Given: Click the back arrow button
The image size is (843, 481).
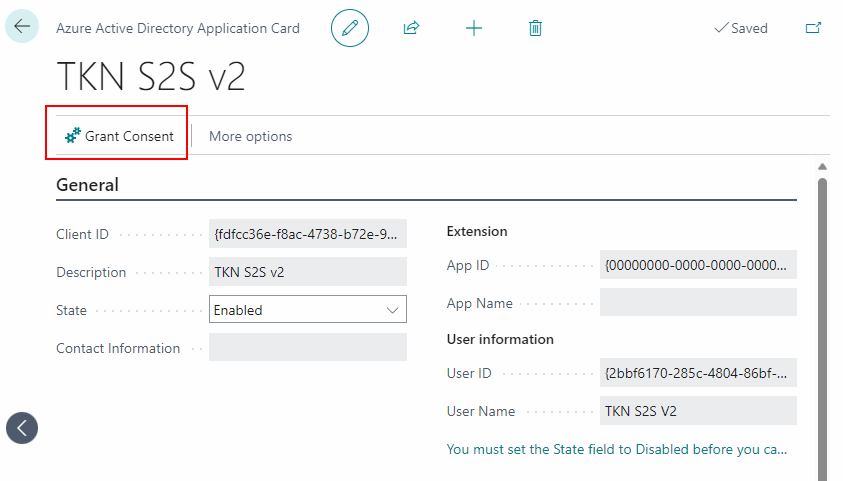Looking at the screenshot, I should point(22,28).
